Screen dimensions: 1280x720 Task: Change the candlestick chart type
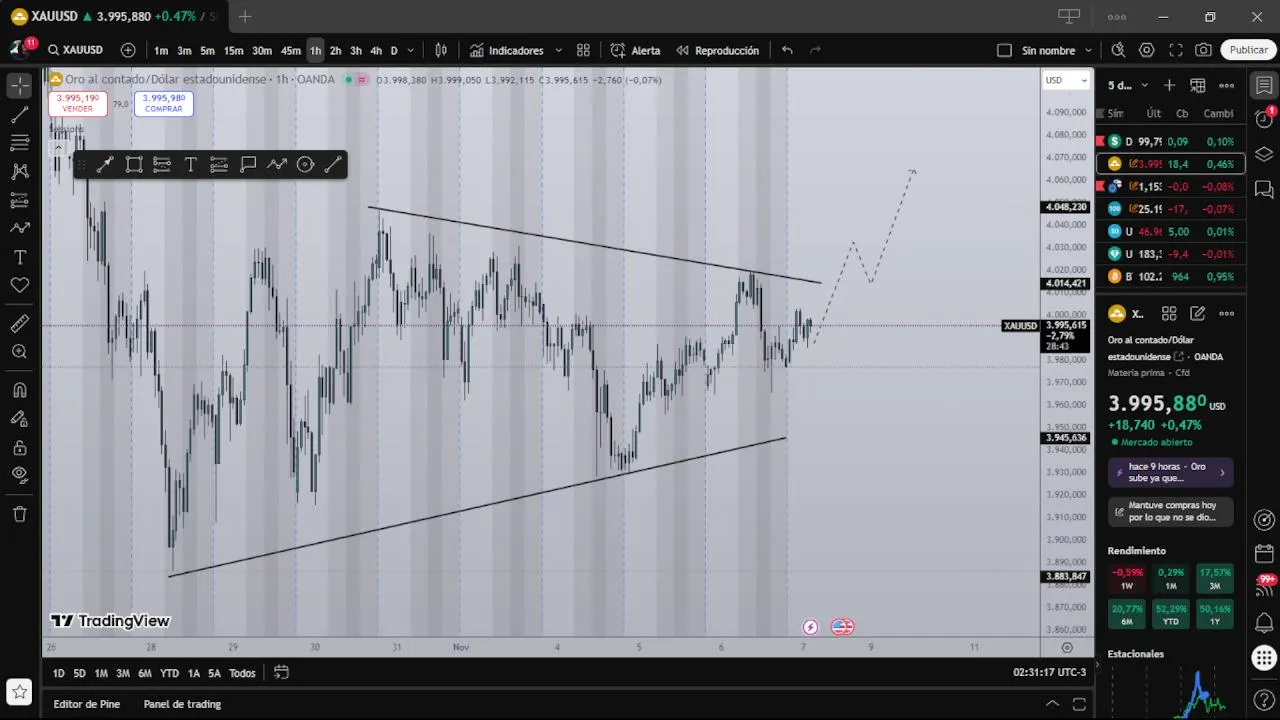(441, 50)
